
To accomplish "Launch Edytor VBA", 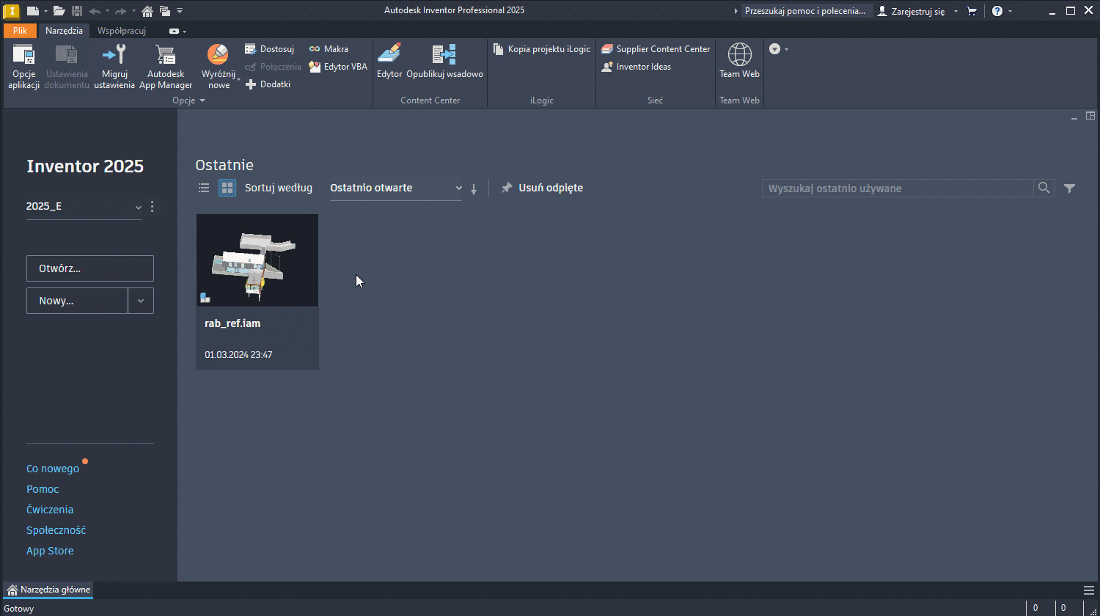I will click(337, 67).
